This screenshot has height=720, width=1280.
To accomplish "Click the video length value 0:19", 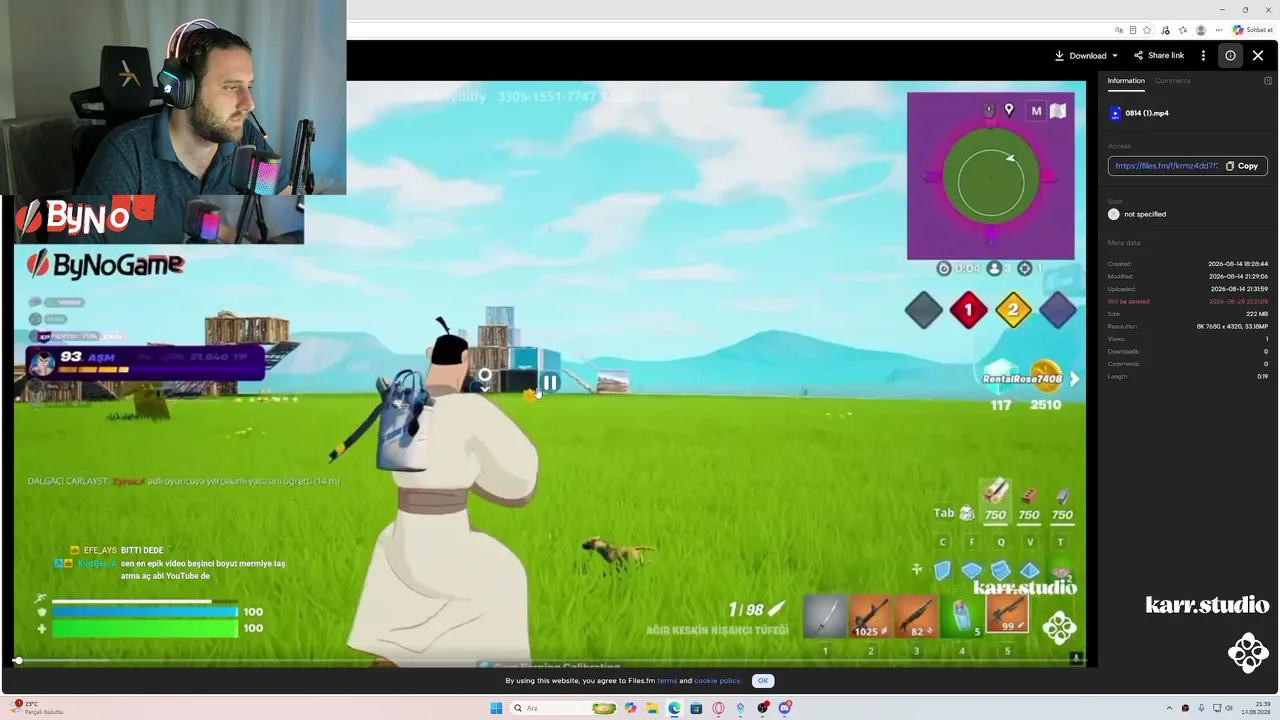I will point(1262,376).
